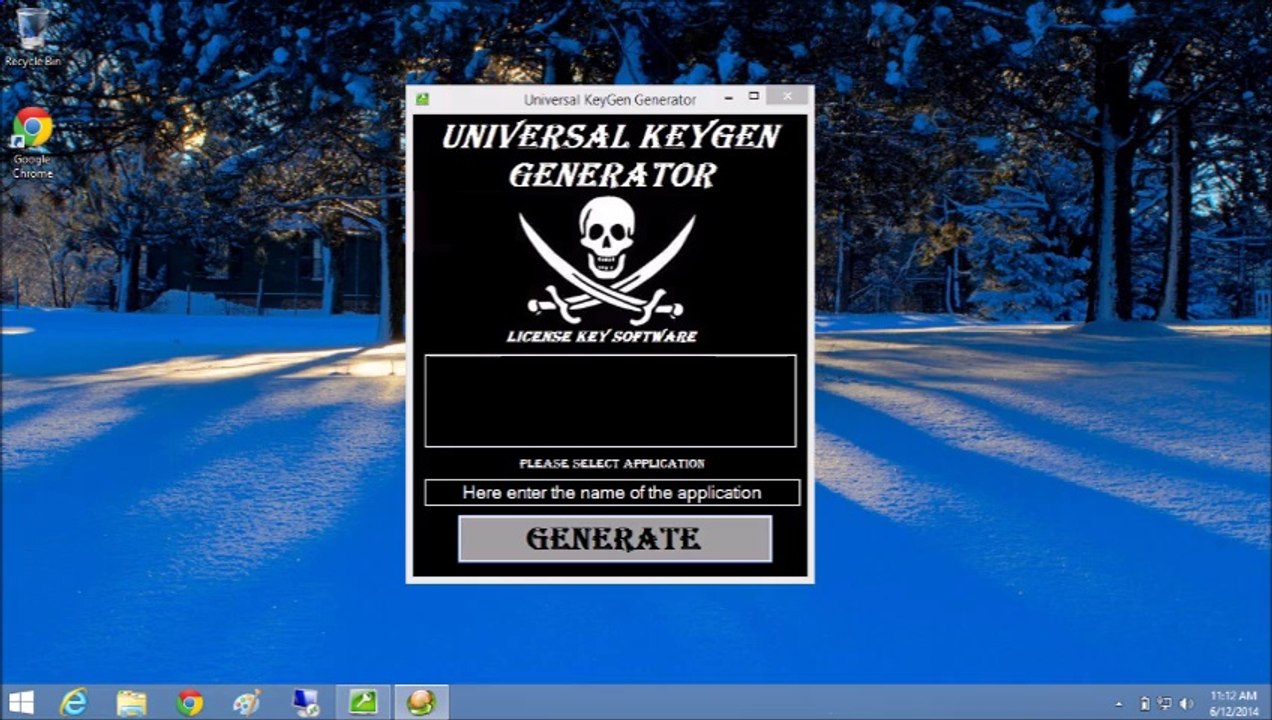Open the Windows Start button
The height and width of the screenshot is (720, 1272).
(x=21, y=703)
